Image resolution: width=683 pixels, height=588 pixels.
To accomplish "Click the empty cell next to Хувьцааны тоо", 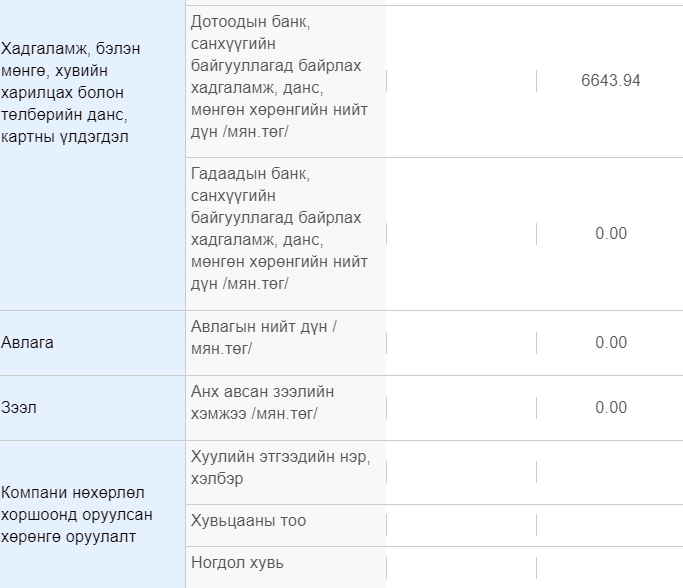I will [461, 525].
